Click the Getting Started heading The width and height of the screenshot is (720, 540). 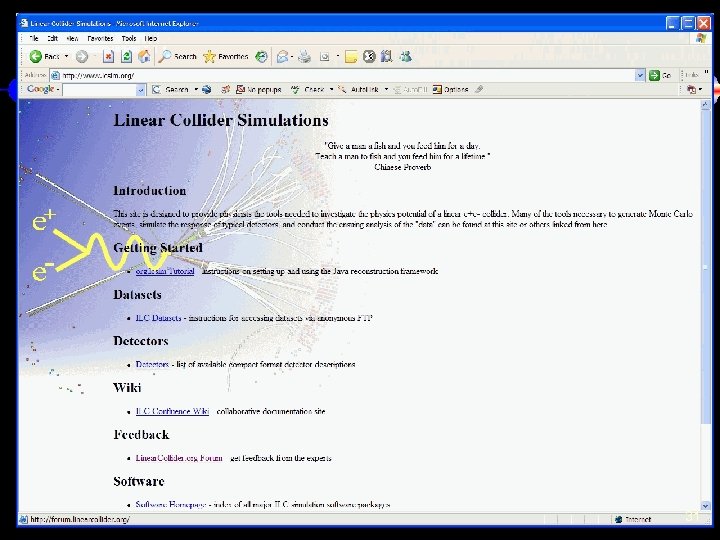tap(158, 248)
